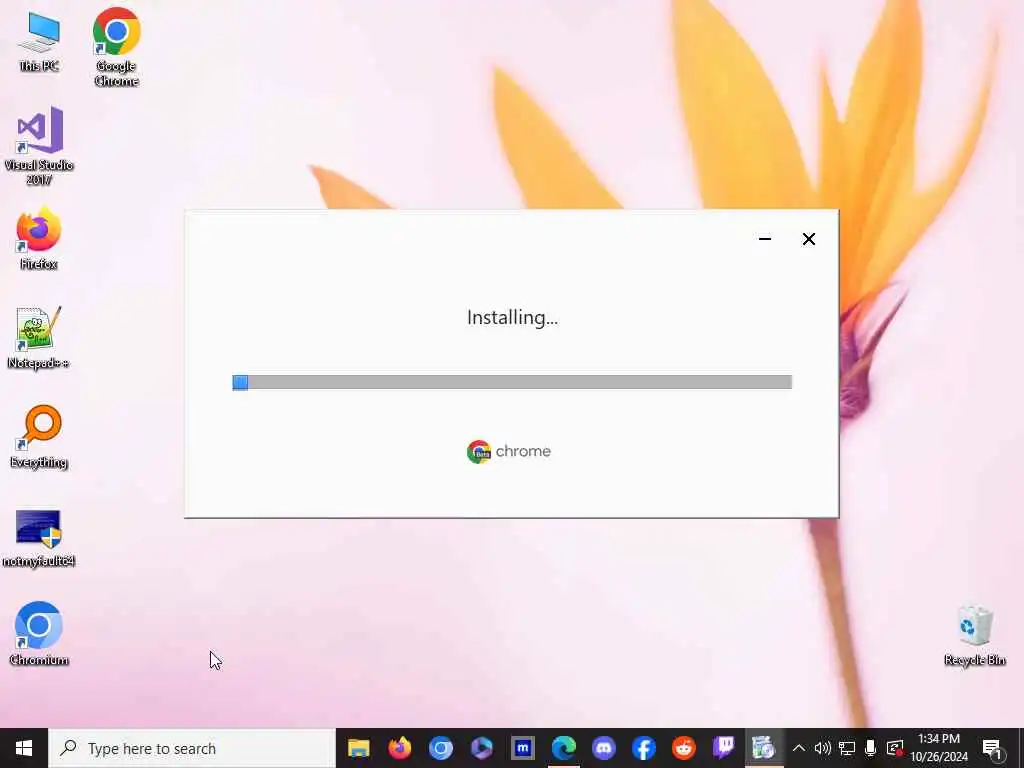Select the Everything search desktop shortcut

click(39, 436)
